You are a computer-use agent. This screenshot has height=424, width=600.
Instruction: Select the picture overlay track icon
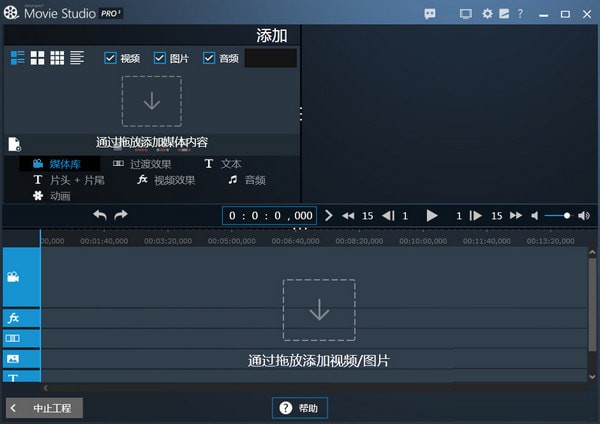click(x=13, y=358)
